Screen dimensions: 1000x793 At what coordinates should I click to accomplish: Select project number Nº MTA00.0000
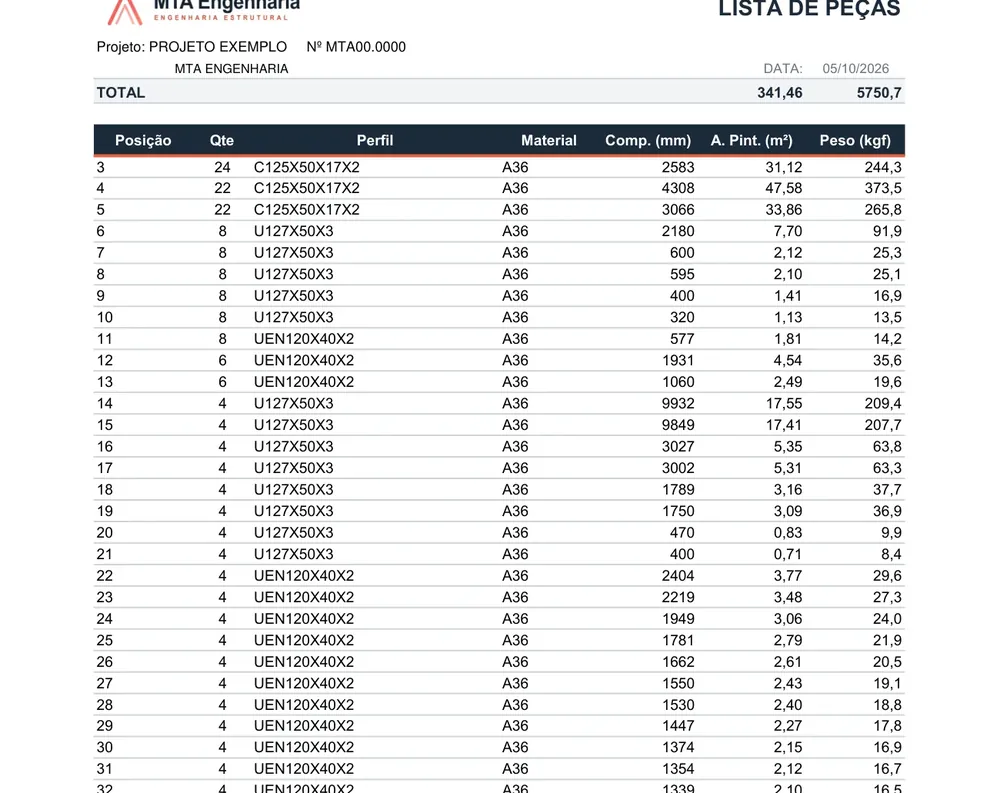pos(356,47)
